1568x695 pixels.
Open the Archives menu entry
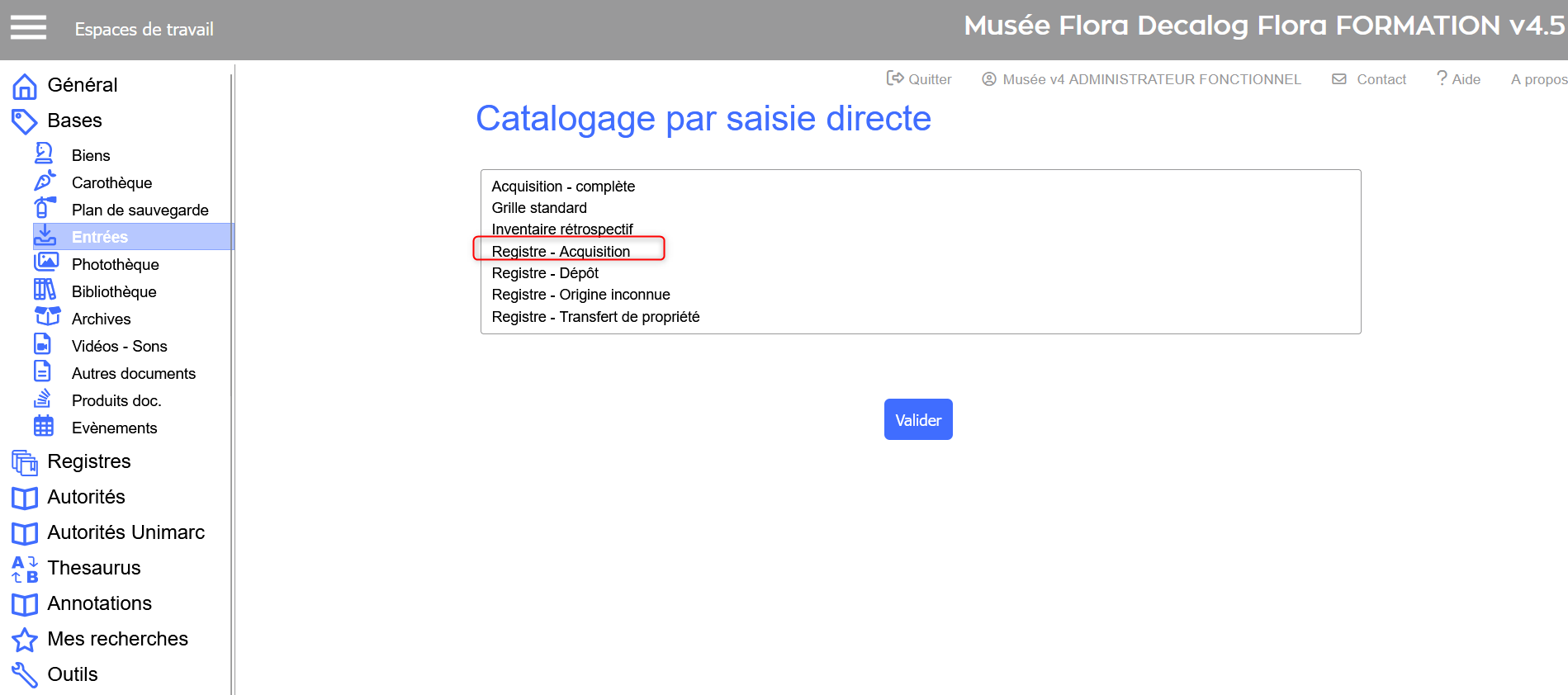(101, 319)
